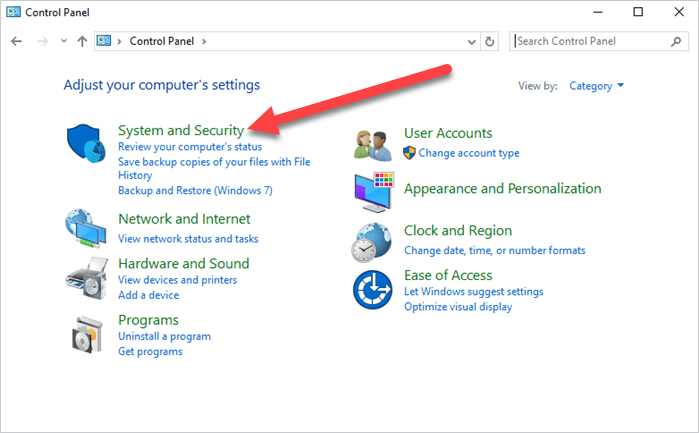This screenshot has height=433, width=699.
Task: Expand the address bar history dropdown
Action: tap(472, 42)
